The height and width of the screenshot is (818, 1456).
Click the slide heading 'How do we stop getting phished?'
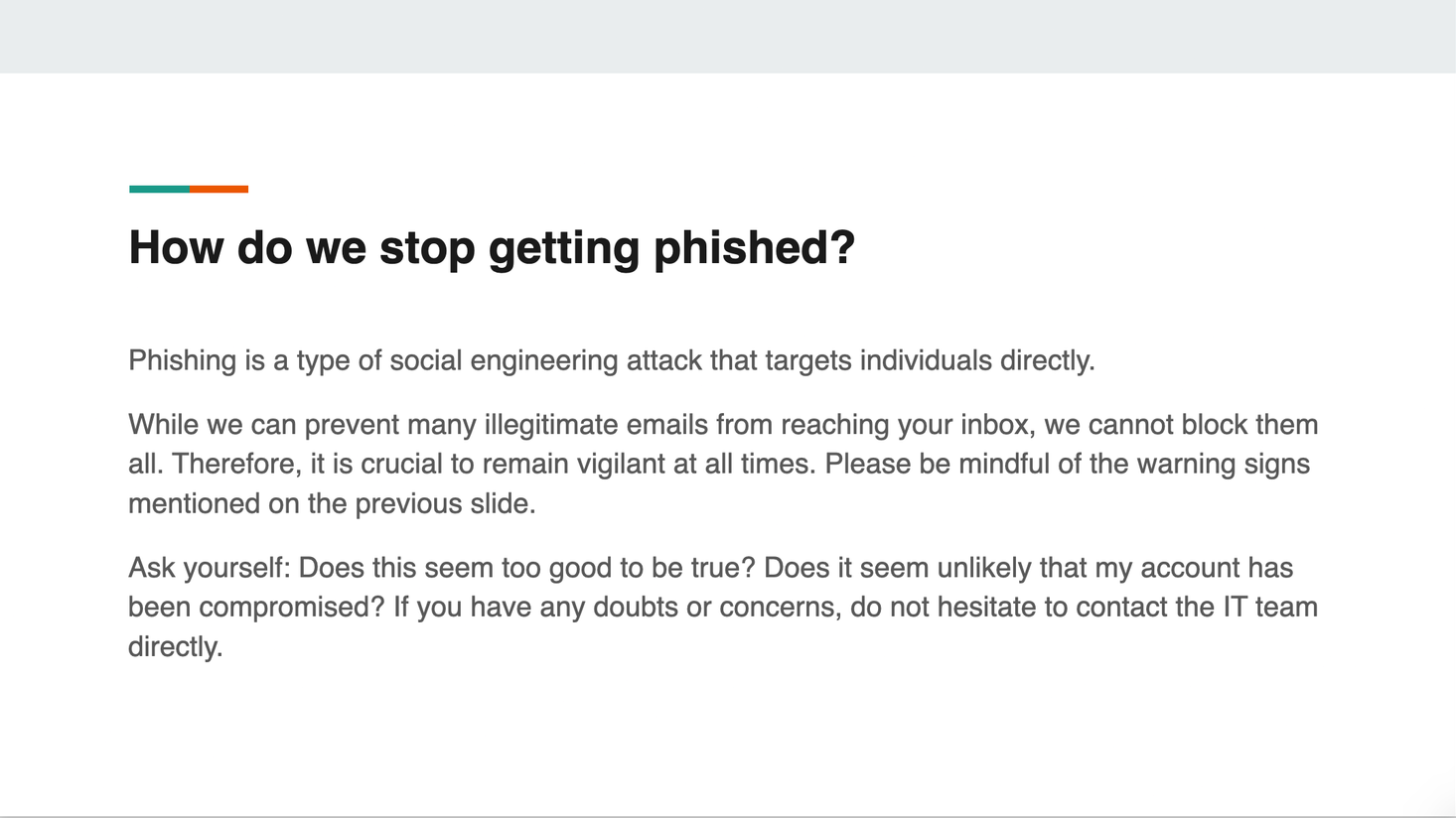click(492, 247)
